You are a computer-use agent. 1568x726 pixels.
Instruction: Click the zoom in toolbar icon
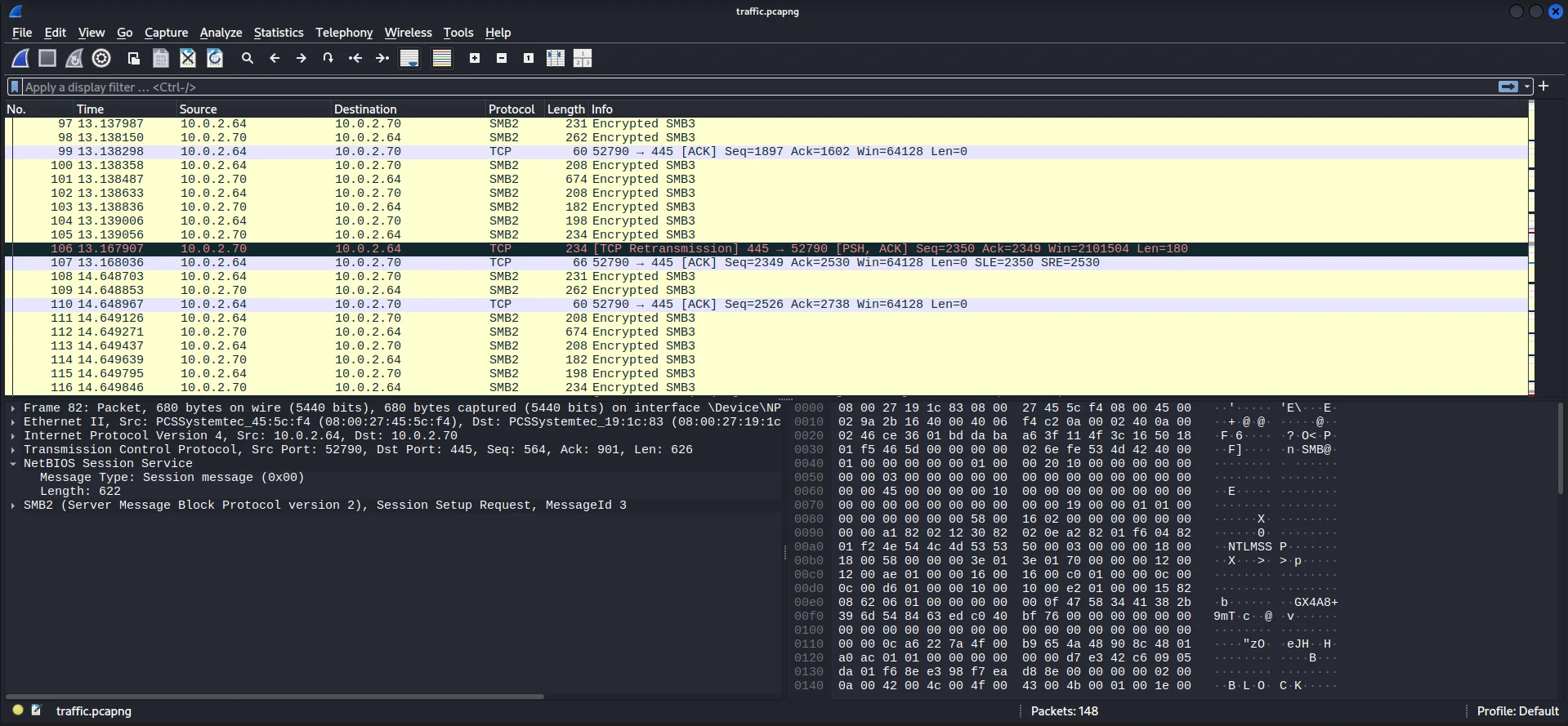pos(475,58)
